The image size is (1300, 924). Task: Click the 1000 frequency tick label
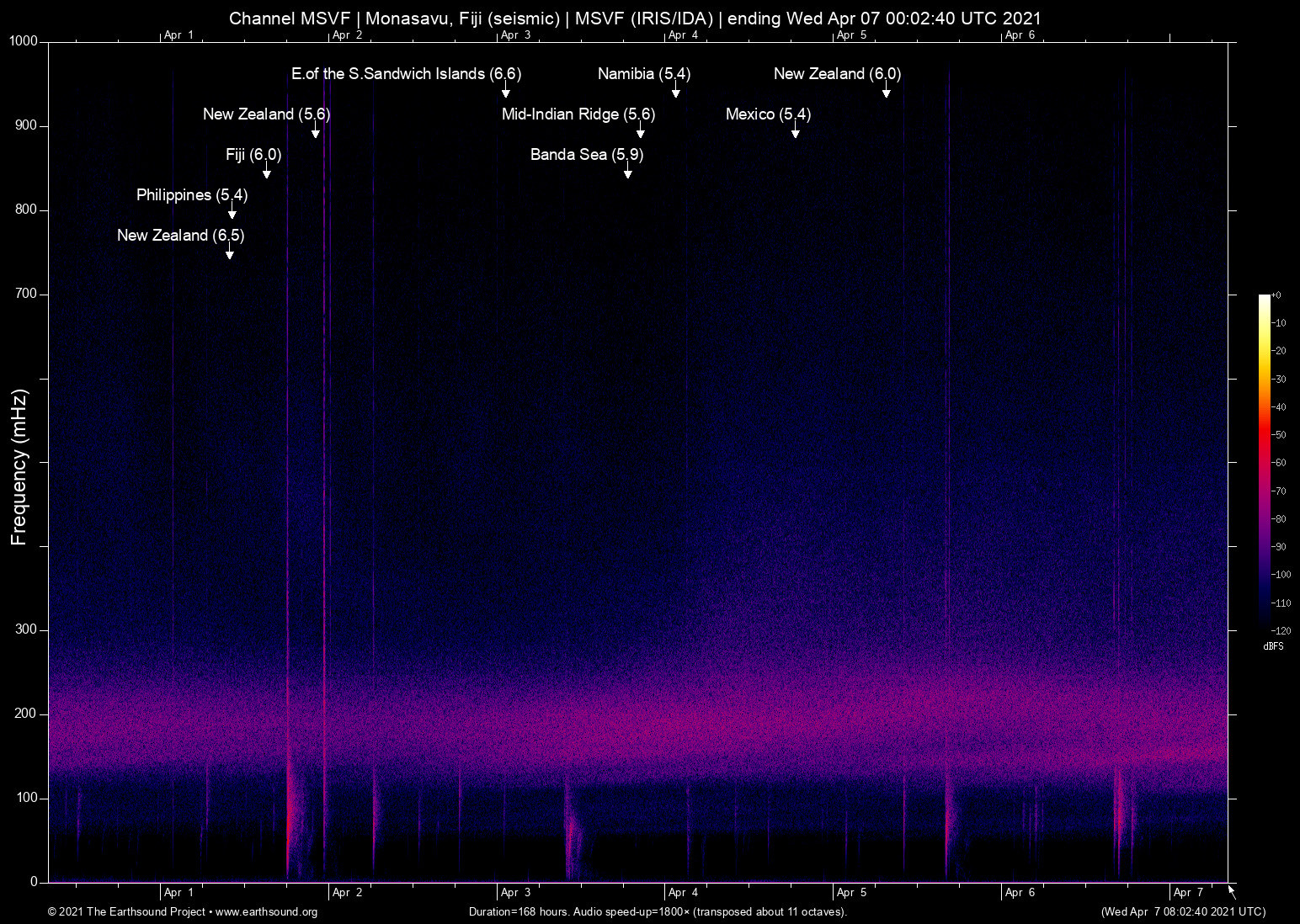click(24, 41)
